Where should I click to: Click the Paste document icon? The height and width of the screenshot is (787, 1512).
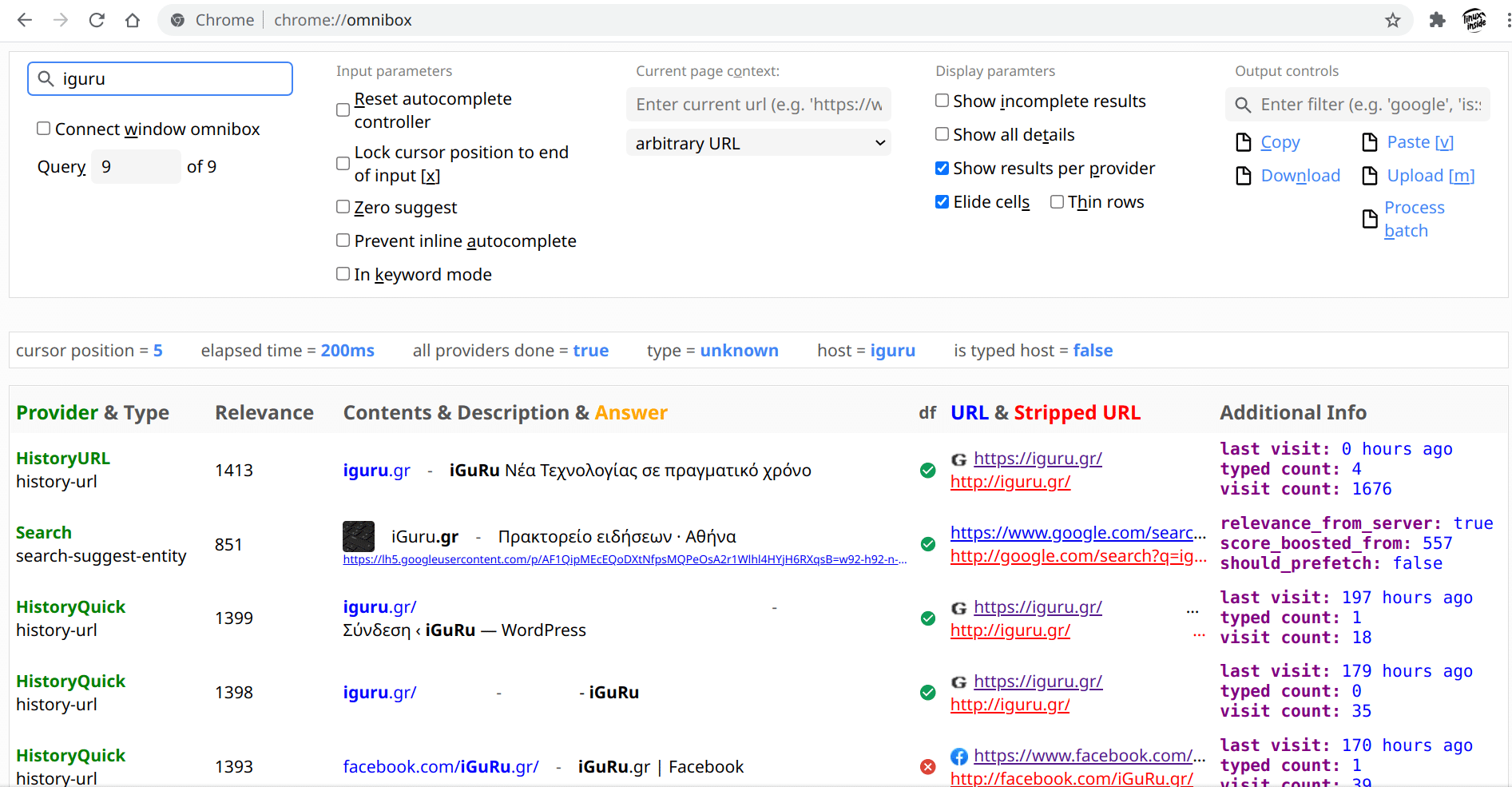point(1370,142)
